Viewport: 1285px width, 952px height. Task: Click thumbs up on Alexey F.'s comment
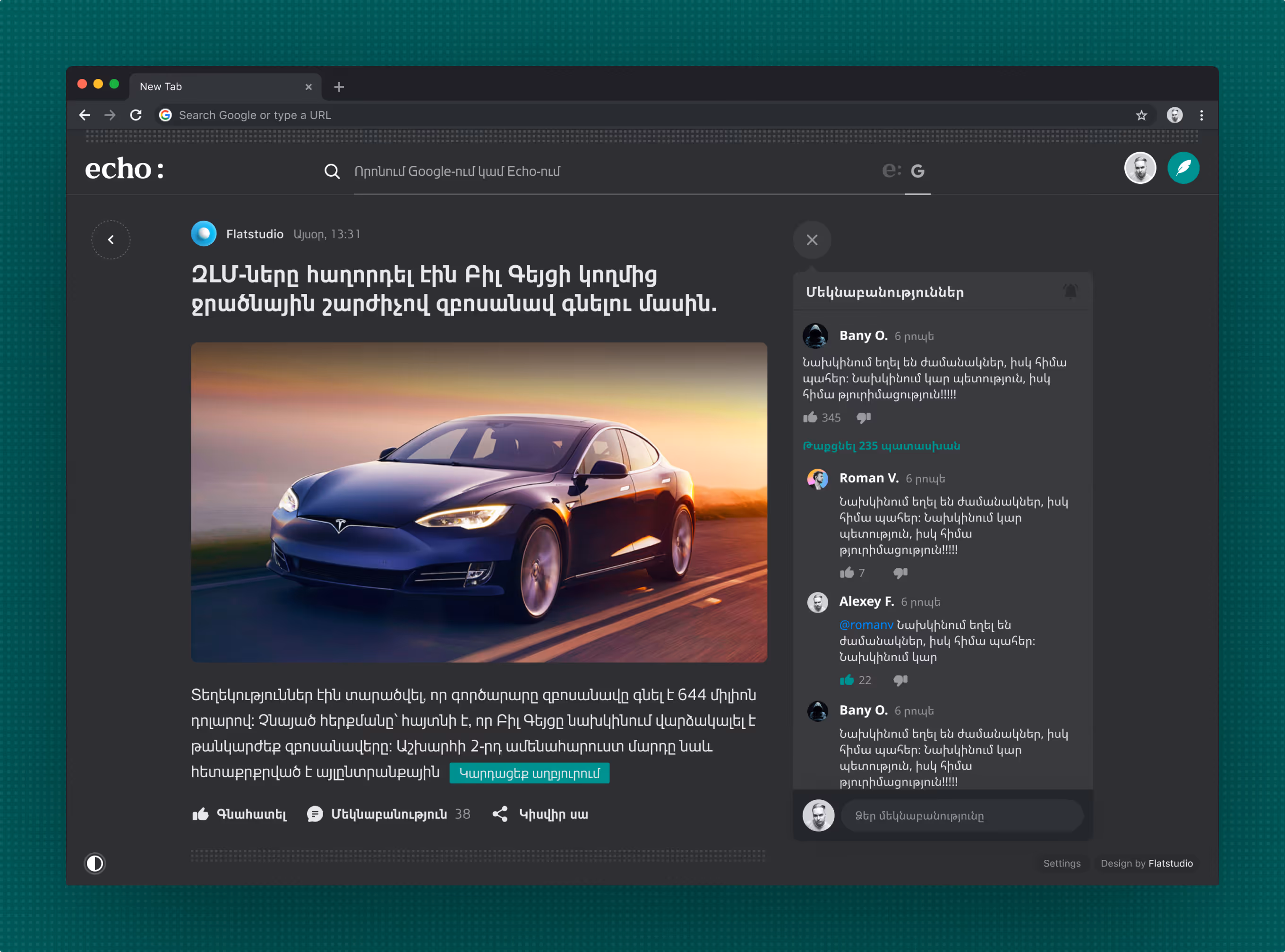pyautogui.click(x=847, y=681)
